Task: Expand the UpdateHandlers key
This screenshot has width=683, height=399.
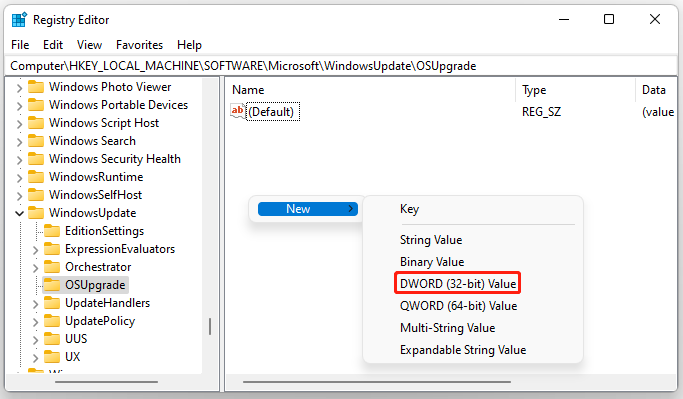Action: [36, 304]
